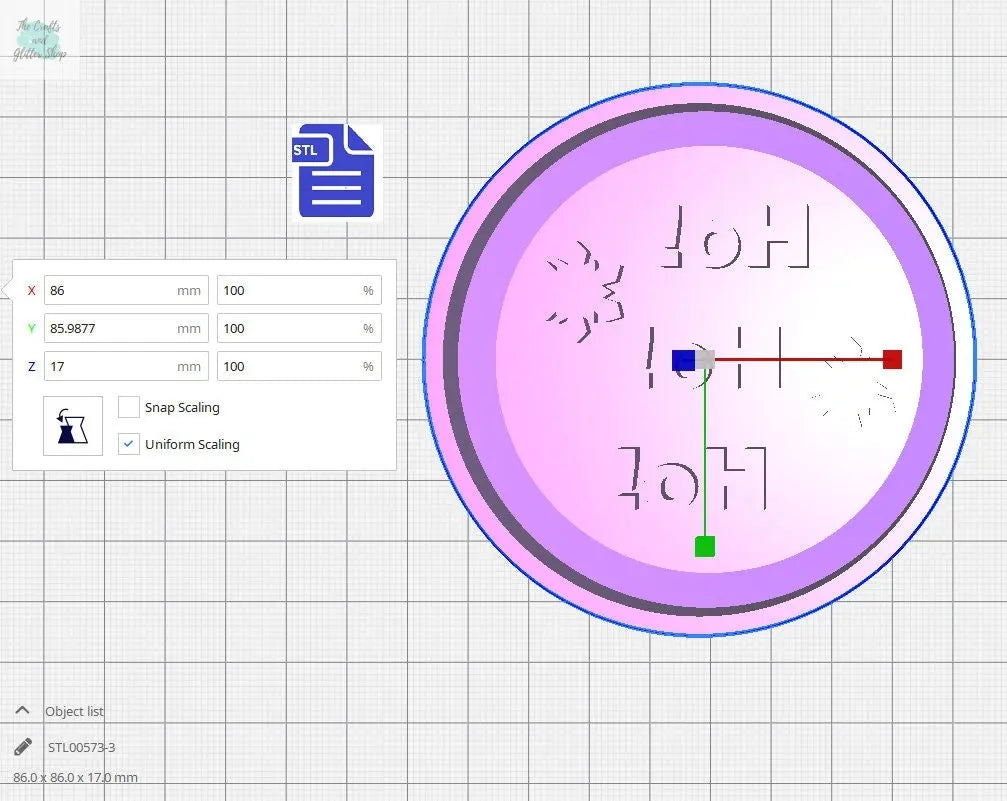Image resolution: width=1007 pixels, height=801 pixels.
Task: Click the Object list header label
Action: tap(74, 711)
